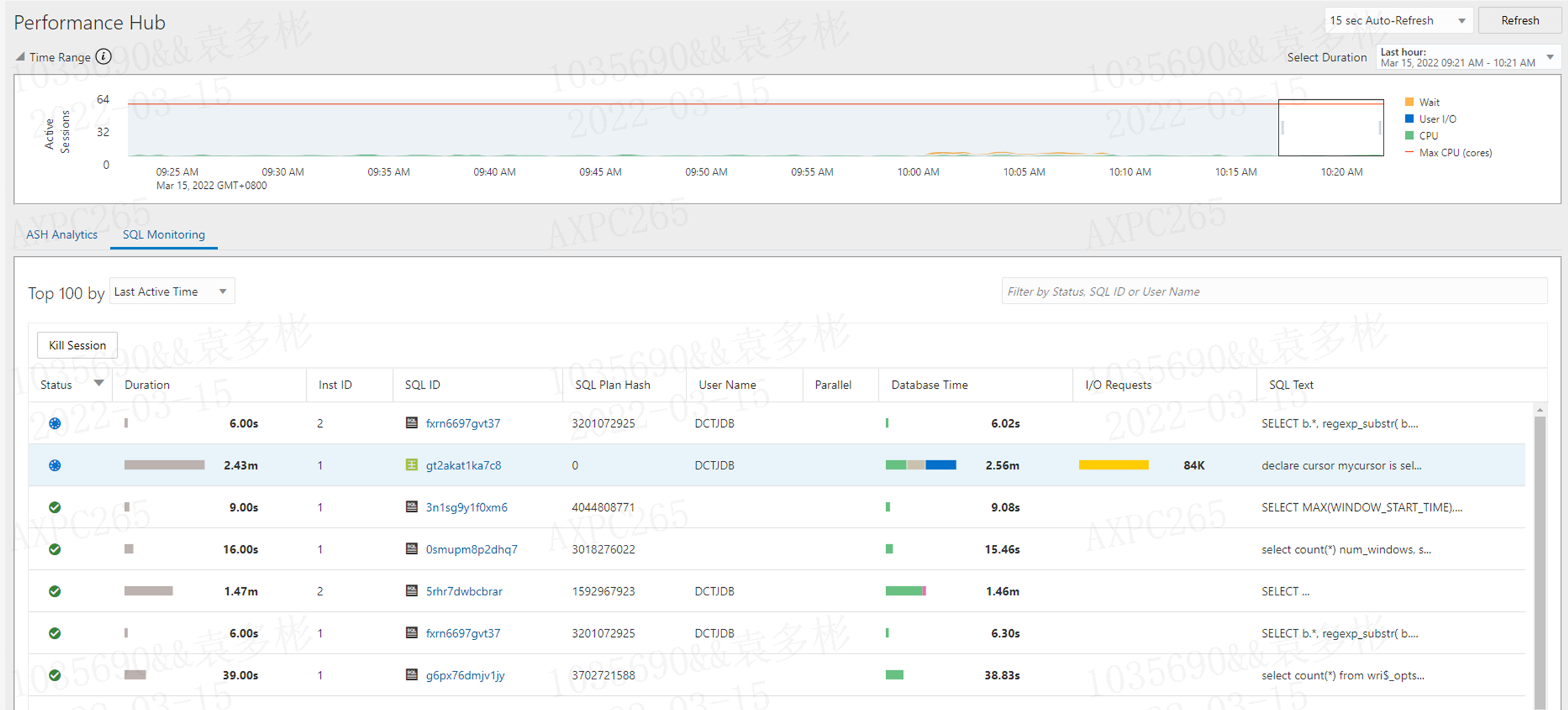1568x710 pixels.
Task: Click the User Name column header
Action: pos(727,385)
